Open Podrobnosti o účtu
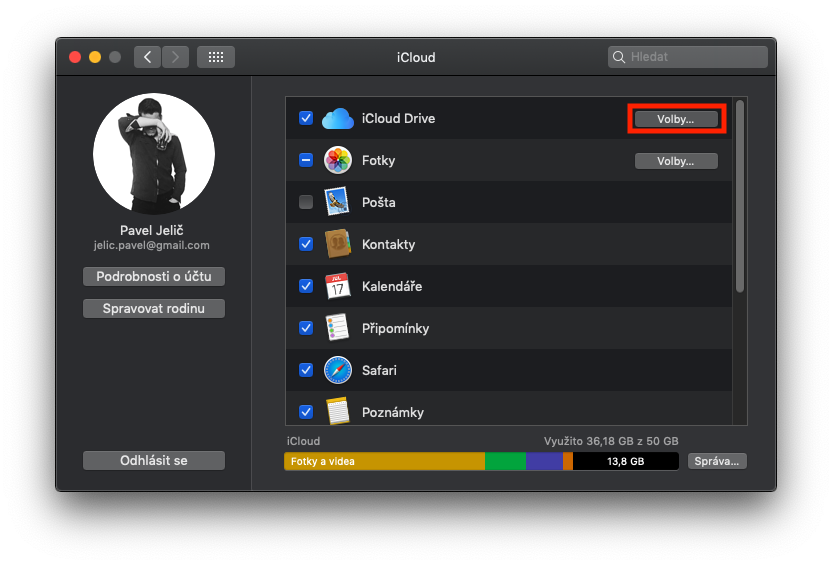The image size is (832, 565). [154, 276]
